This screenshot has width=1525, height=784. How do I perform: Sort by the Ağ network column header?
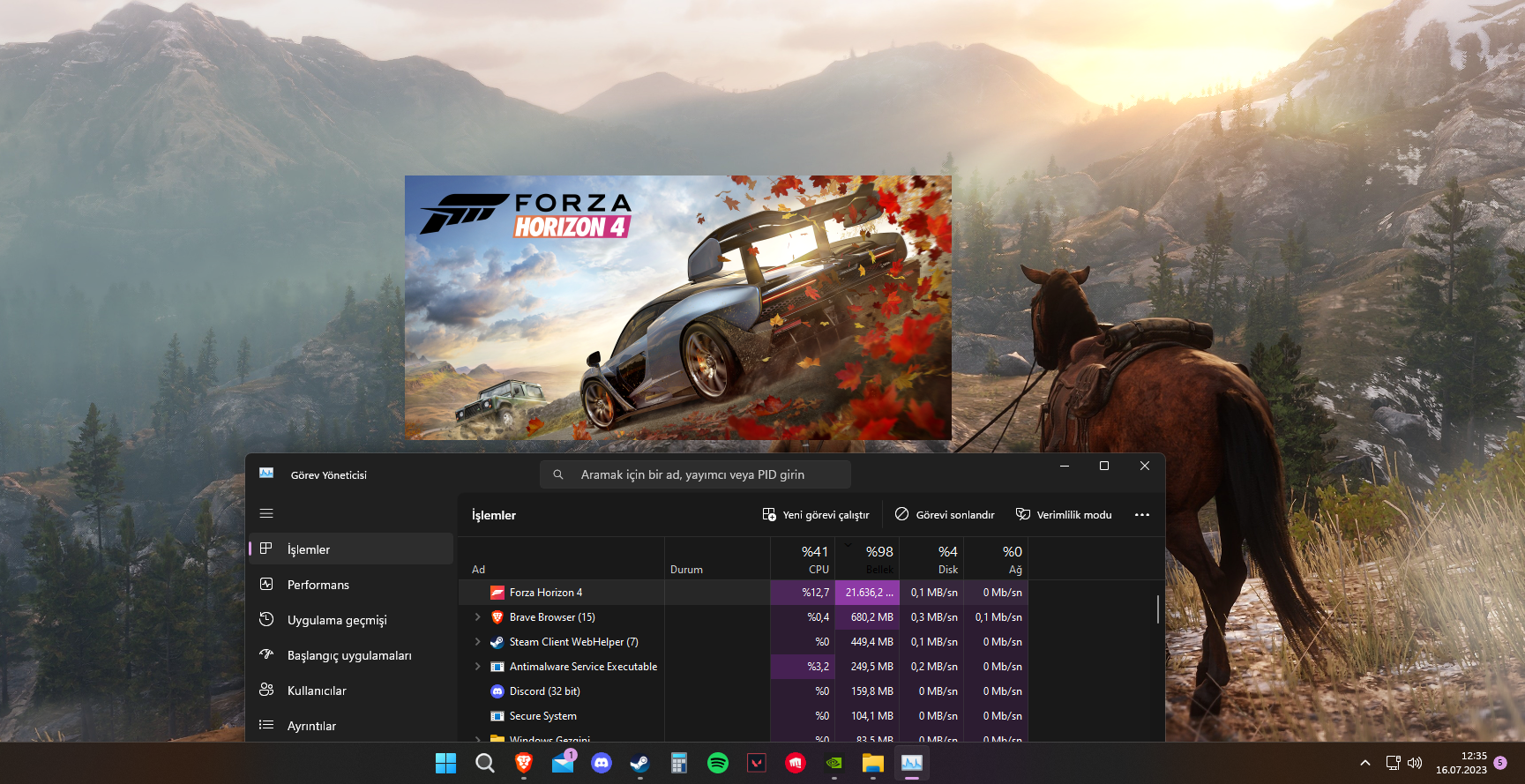[996, 559]
